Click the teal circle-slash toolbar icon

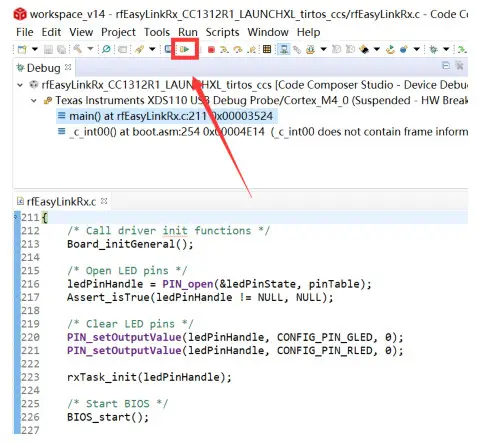click(106, 49)
